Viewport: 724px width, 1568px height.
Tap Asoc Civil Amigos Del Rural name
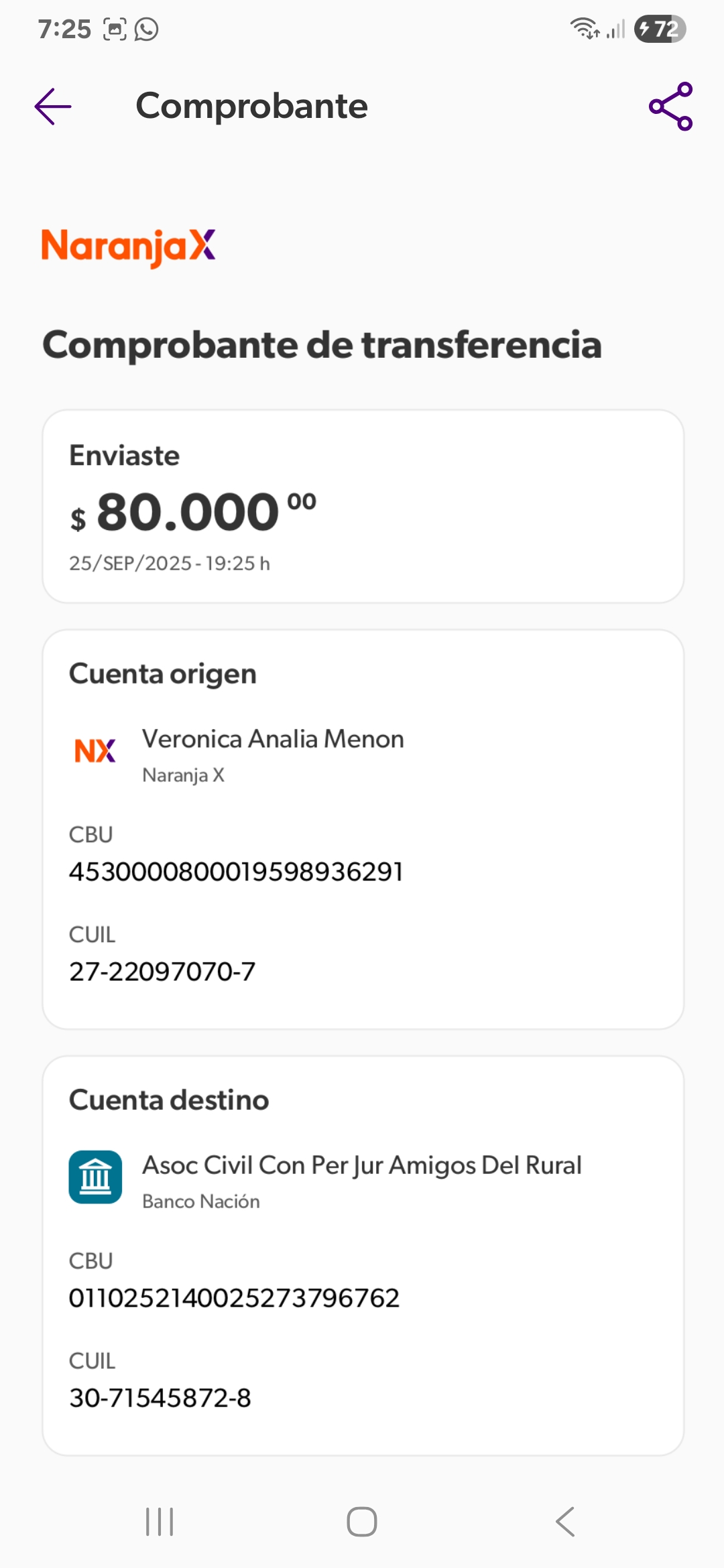pos(362,1165)
